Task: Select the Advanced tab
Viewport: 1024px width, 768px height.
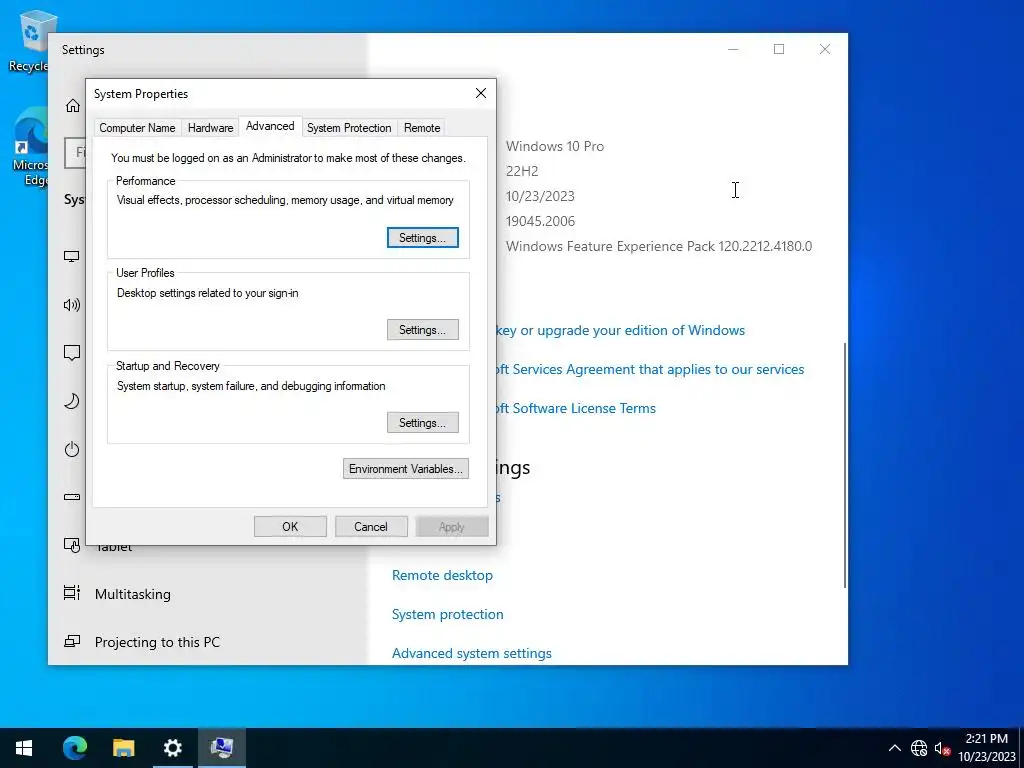Action: [270, 126]
